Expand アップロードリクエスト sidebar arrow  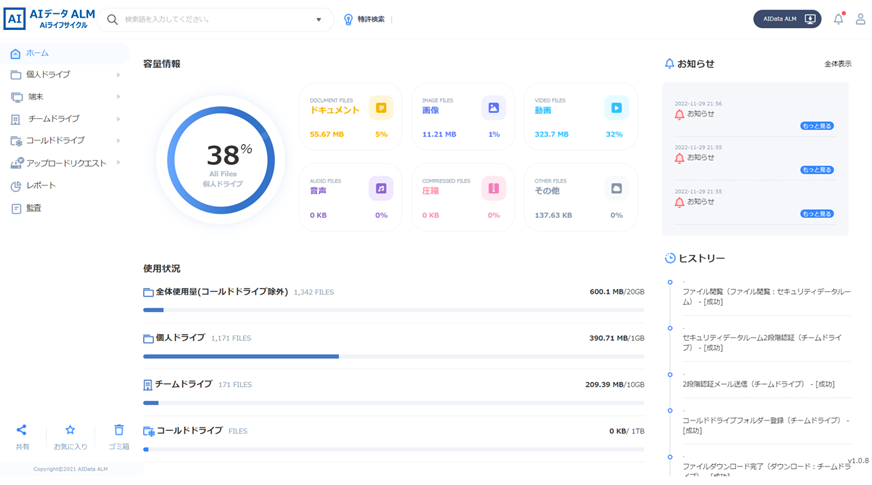coord(118,162)
